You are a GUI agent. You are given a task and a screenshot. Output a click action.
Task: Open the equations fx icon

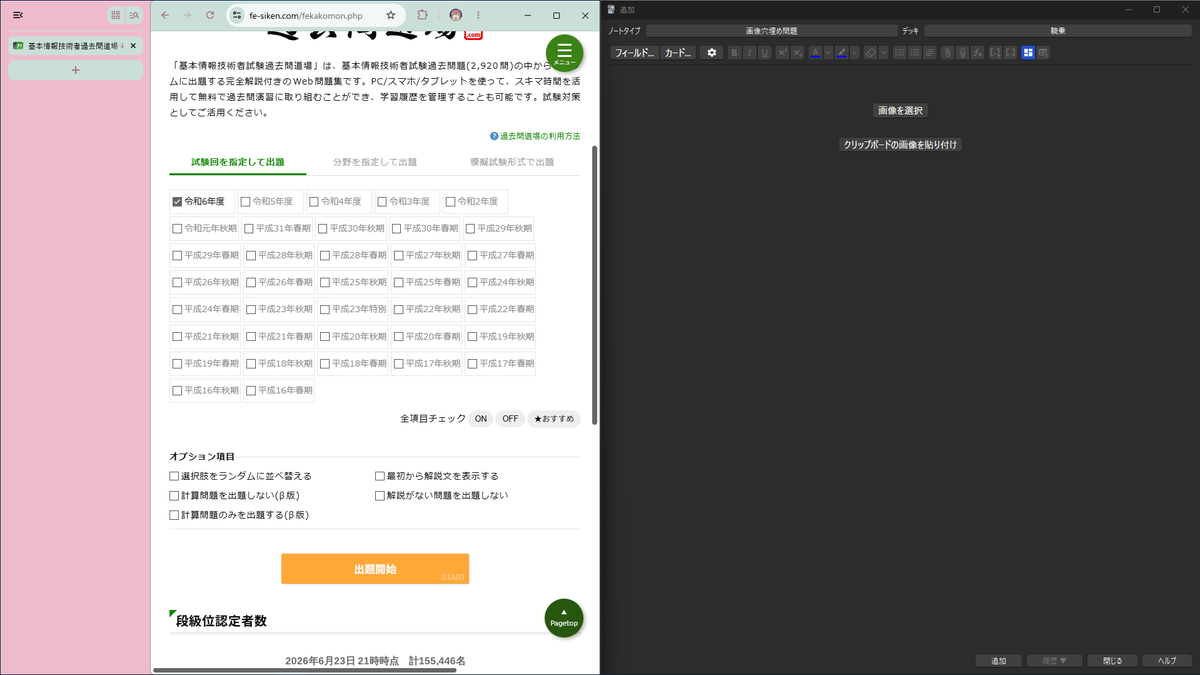click(x=977, y=53)
